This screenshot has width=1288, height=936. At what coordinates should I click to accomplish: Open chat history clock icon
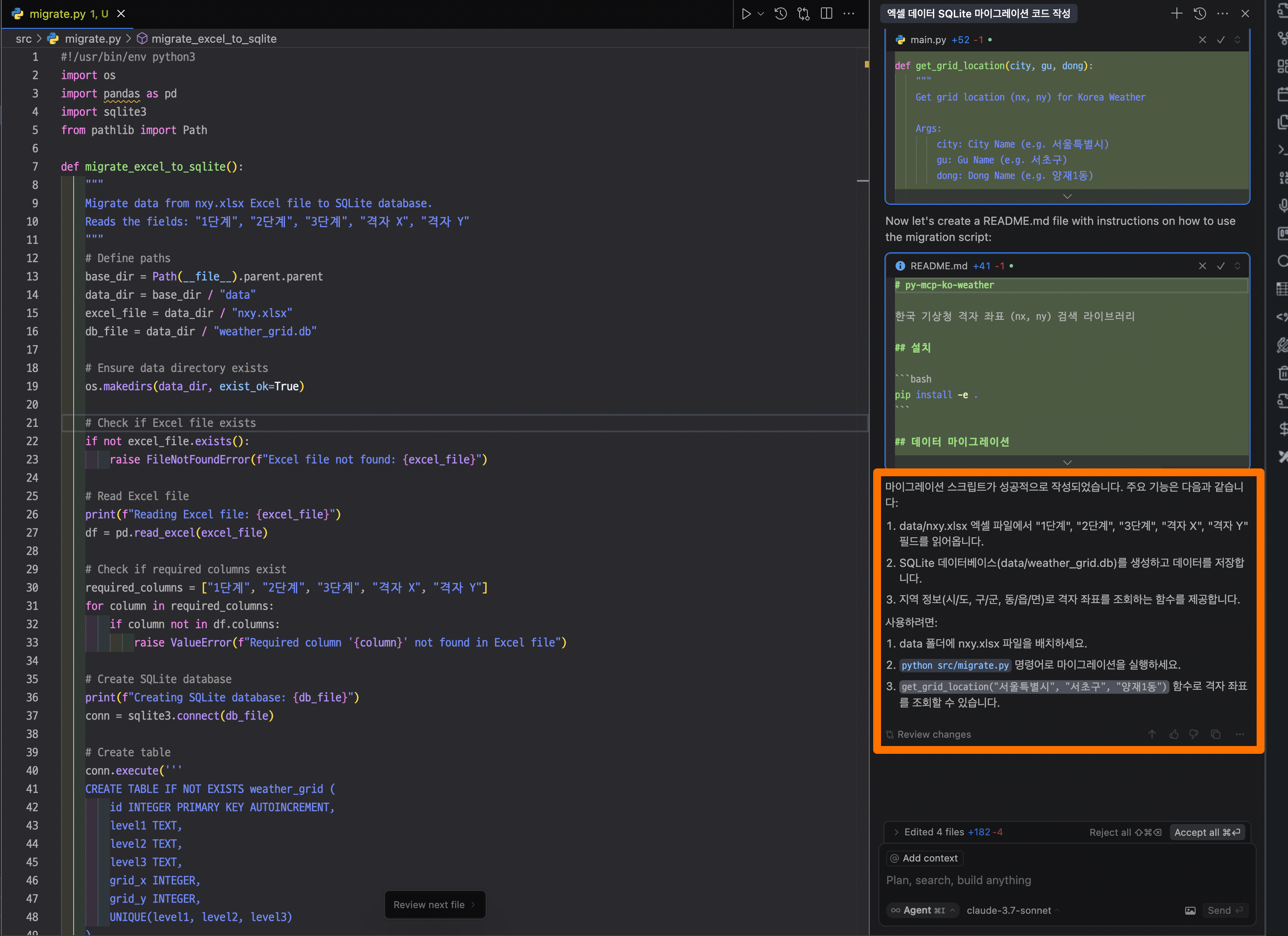(1200, 14)
